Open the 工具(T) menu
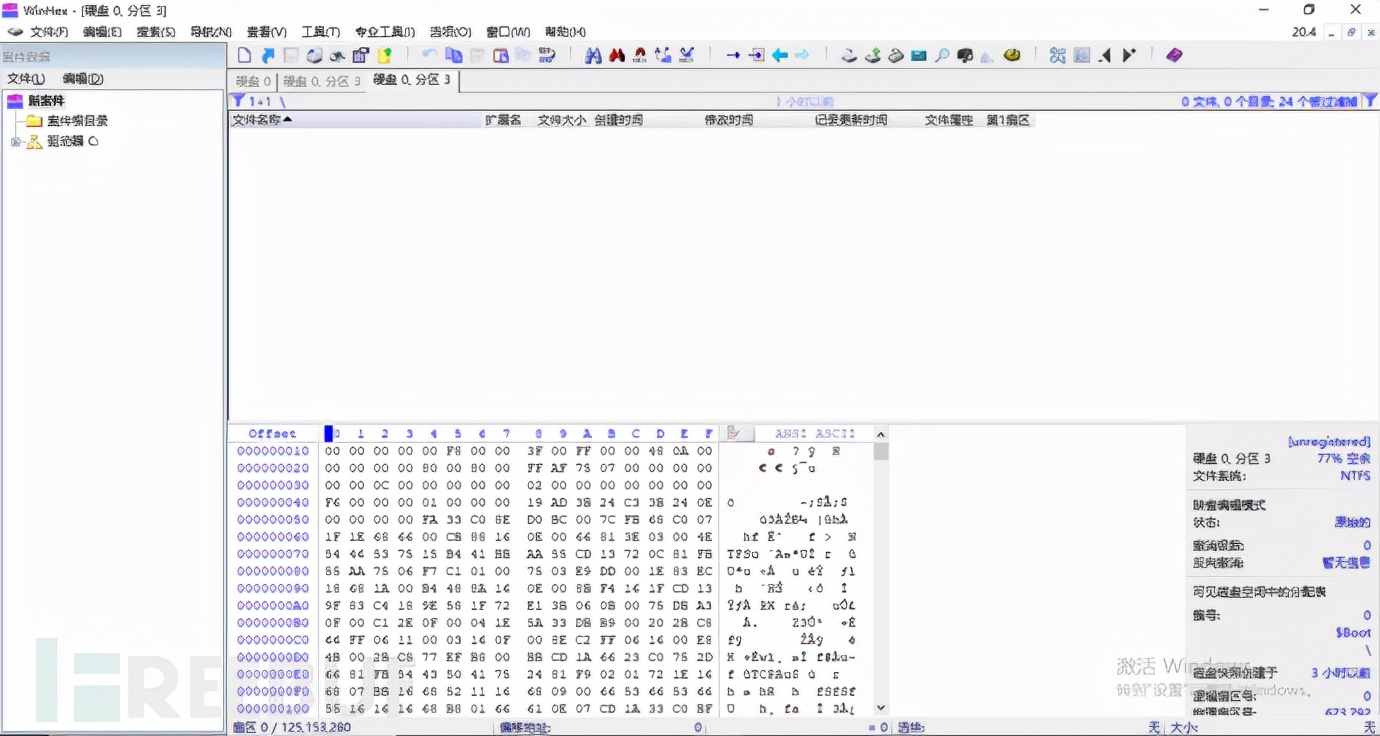Image resolution: width=1380 pixels, height=736 pixels. (320, 31)
